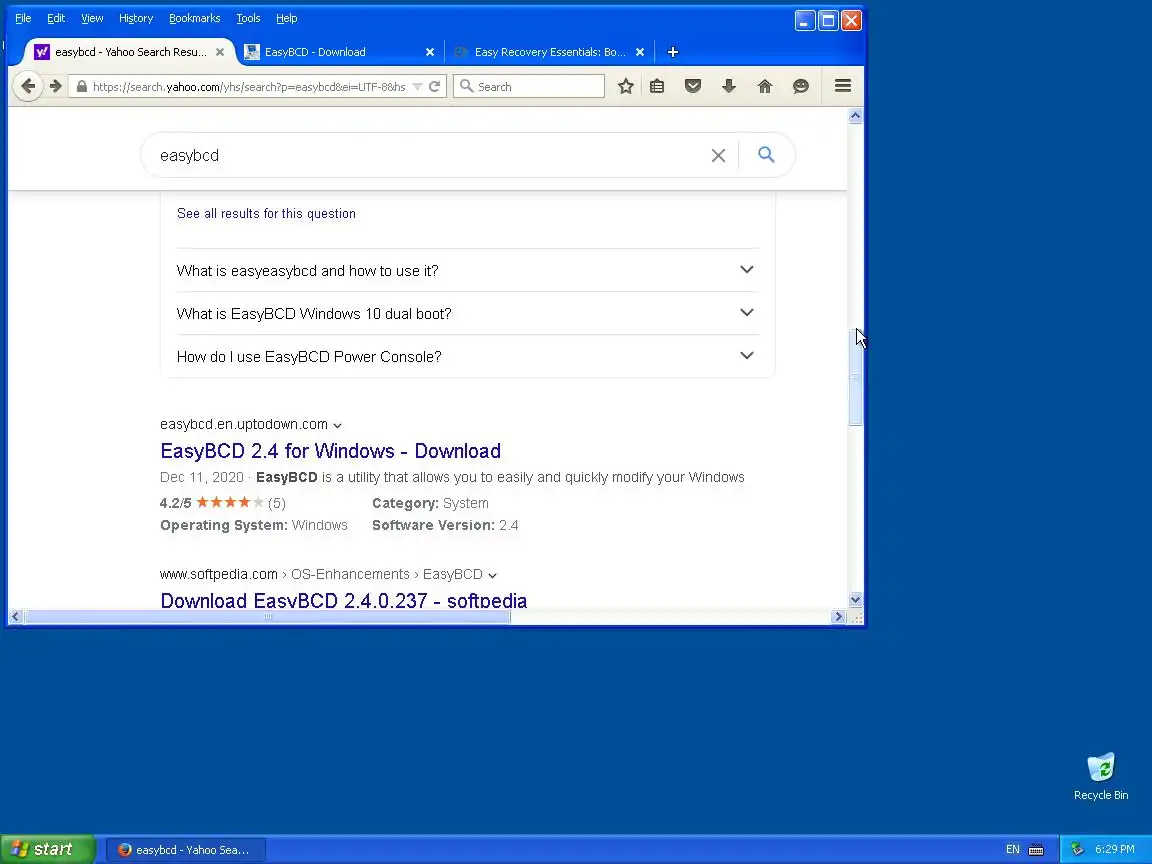Focus the Firefox Search box in toolbar
This screenshot has height=864, width=1152.
pyautogui.click(x=529, y=87)
